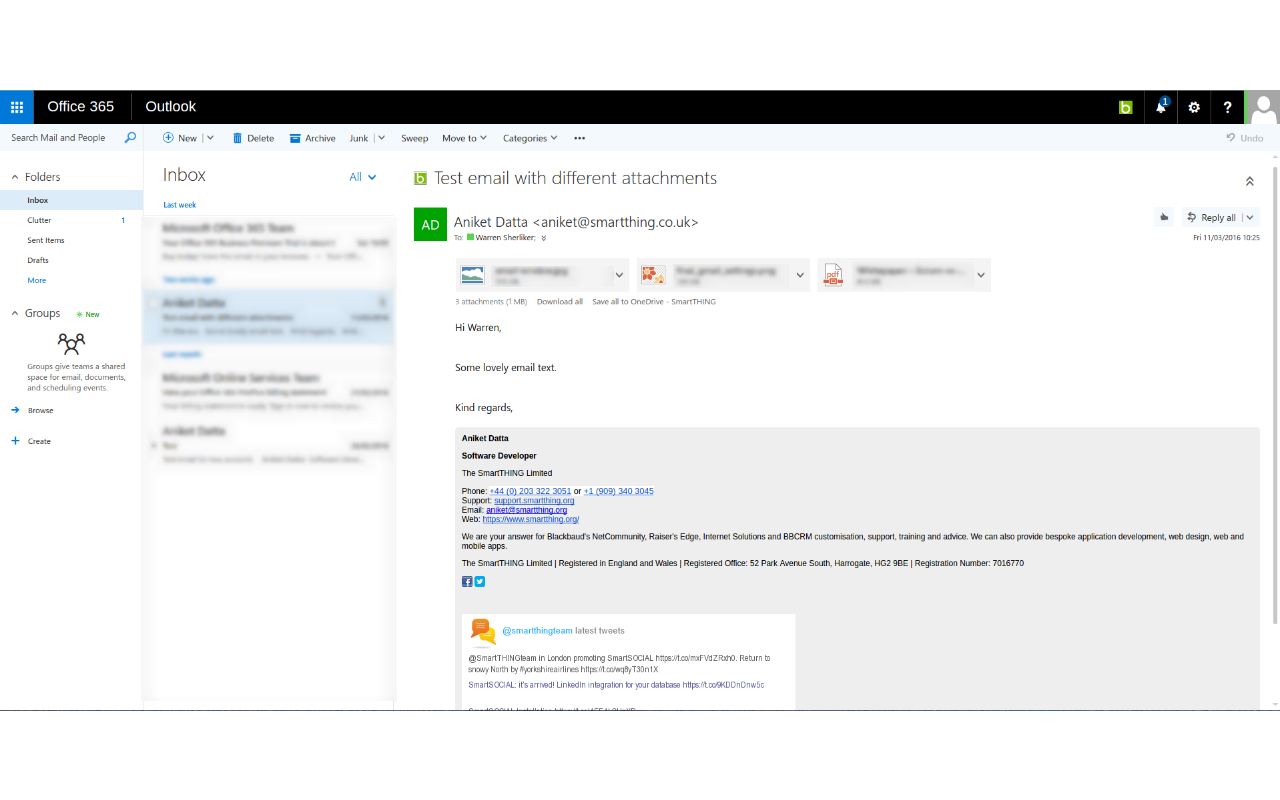Open the PNG attachment flower icon

(x=653, y=275)
